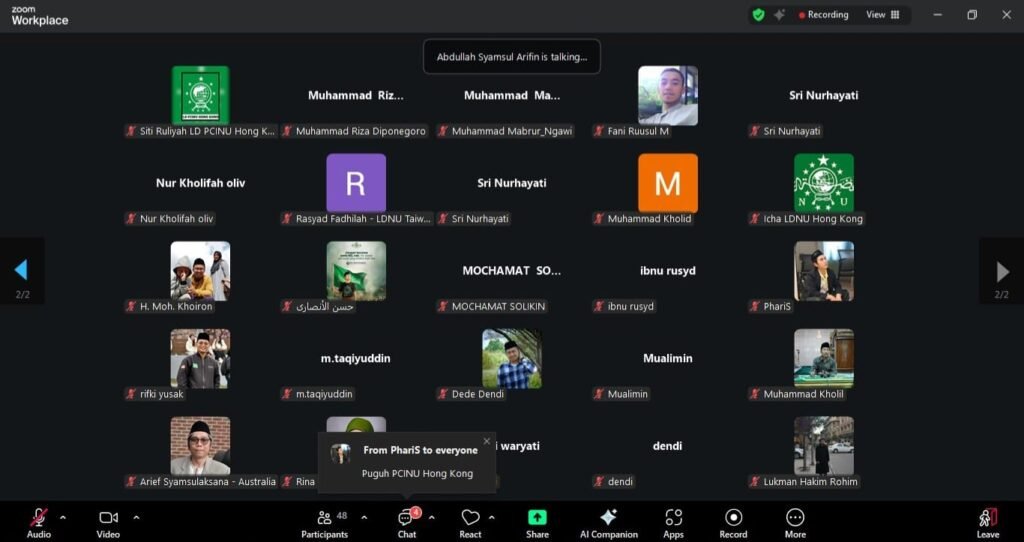Unmute microphone with Audio button
The image size is (1024, 542).
point(39,518)
